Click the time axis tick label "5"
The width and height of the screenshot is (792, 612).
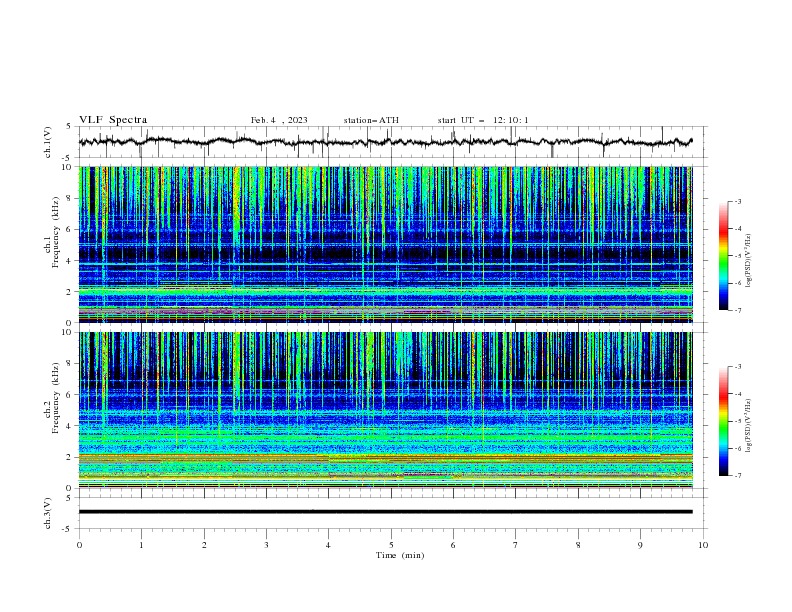(391, 545)
